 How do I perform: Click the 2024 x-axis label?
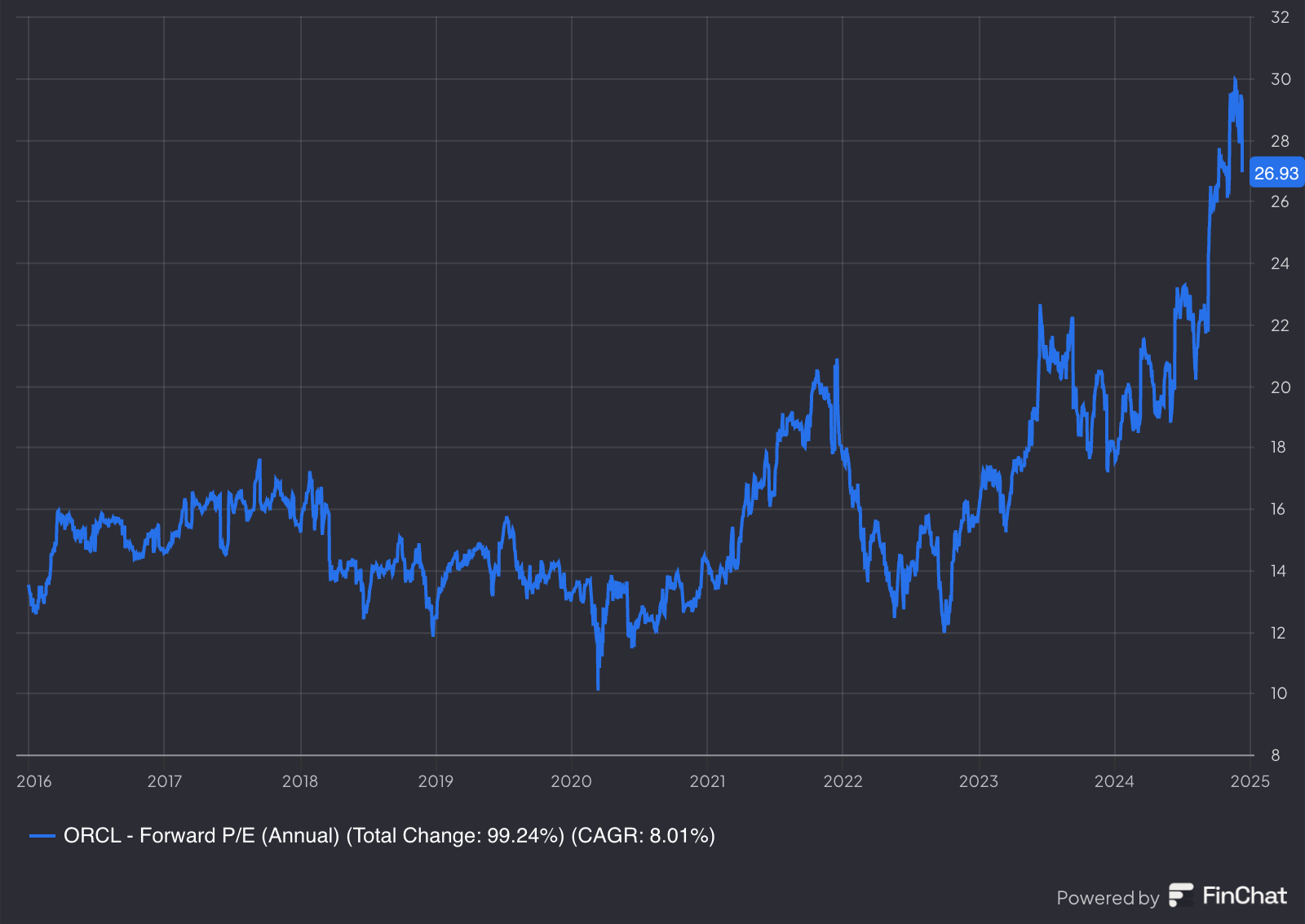1114,781
